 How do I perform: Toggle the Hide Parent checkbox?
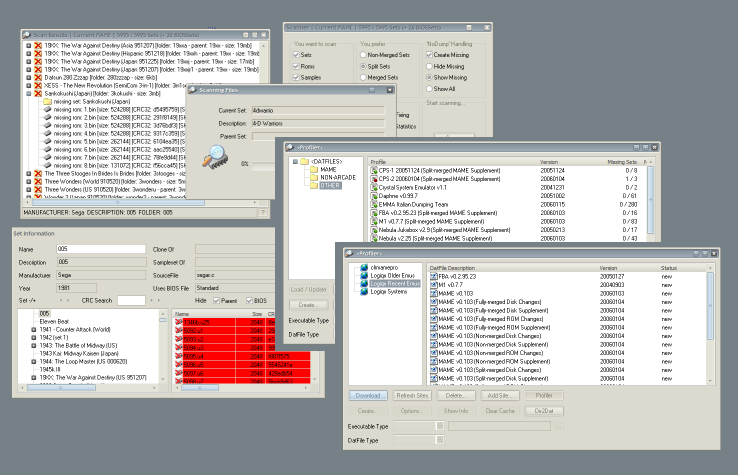pyautogui.click(x=215, y=300)
